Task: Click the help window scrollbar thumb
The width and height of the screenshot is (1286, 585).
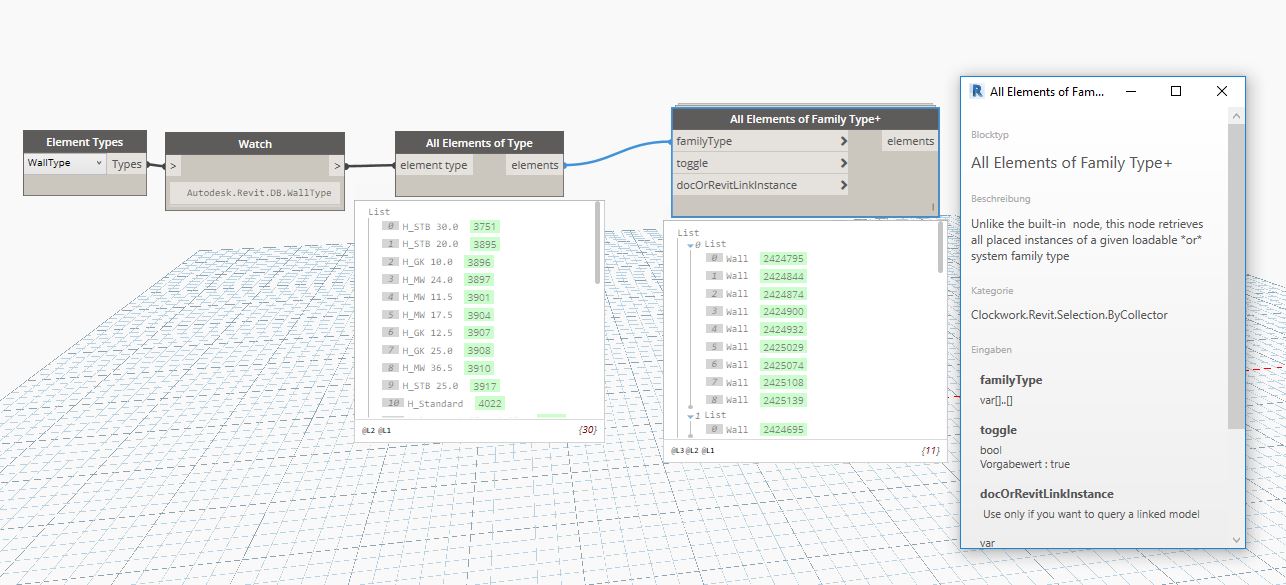Action: tap(1236, 277)
